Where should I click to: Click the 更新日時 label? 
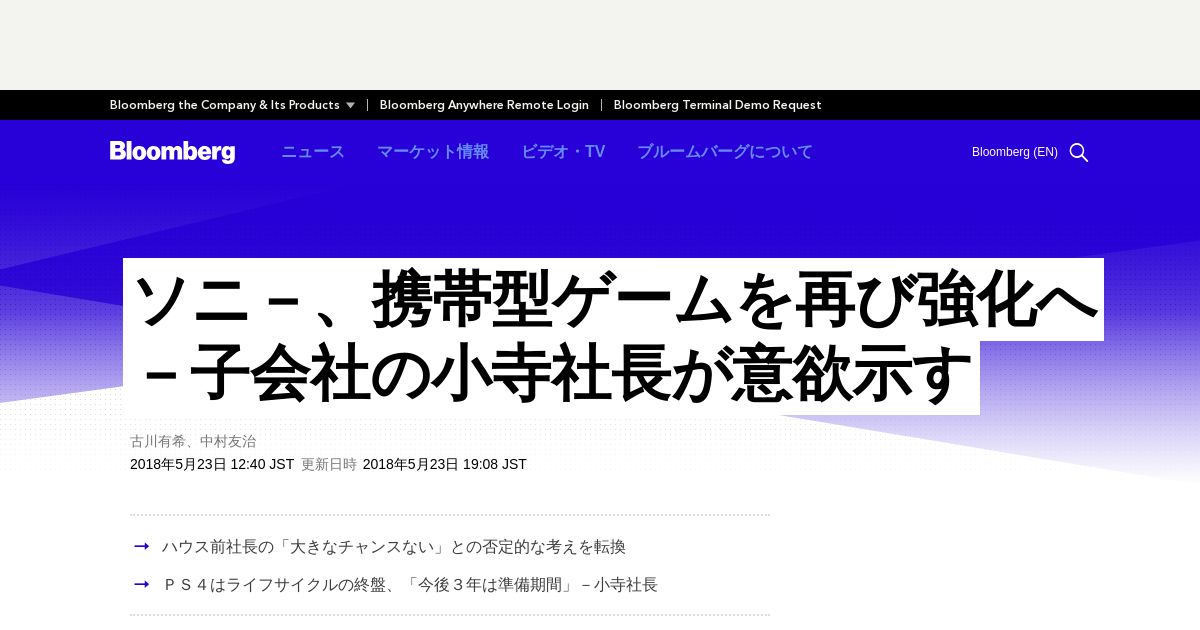[329, 464]
